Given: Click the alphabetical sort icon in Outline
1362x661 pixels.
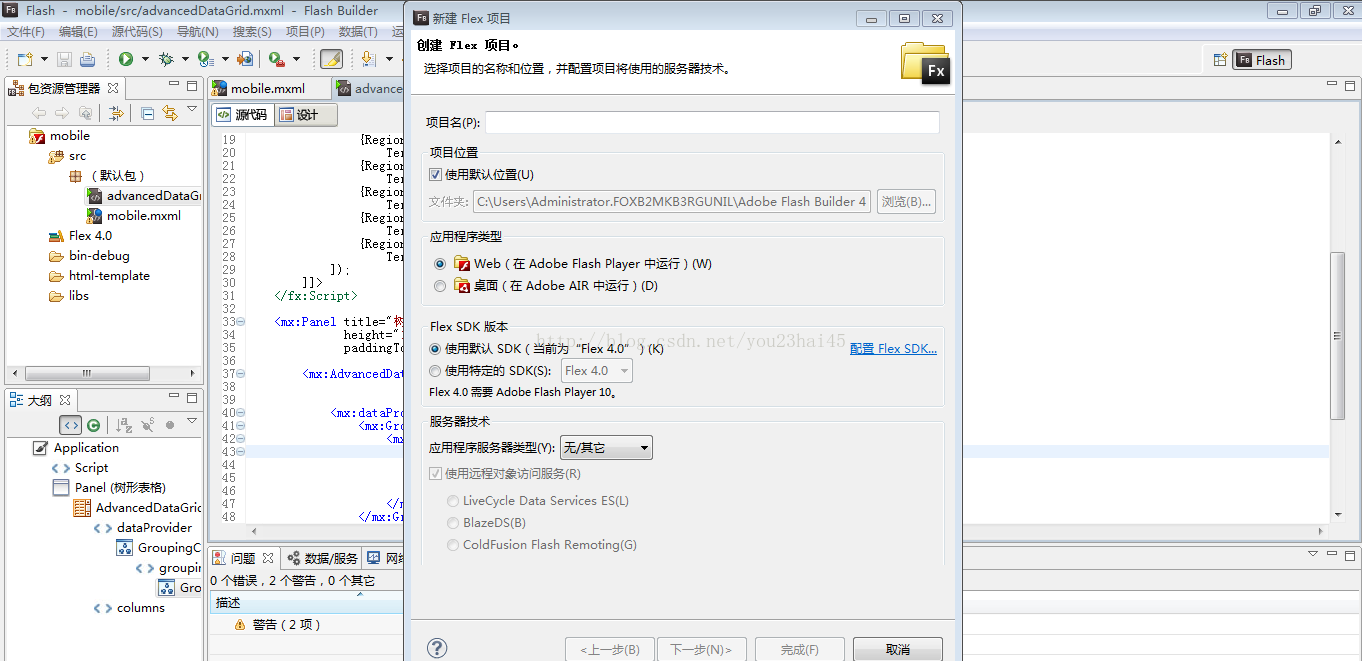Looking at the screenshot, I should tap(125, 425).
